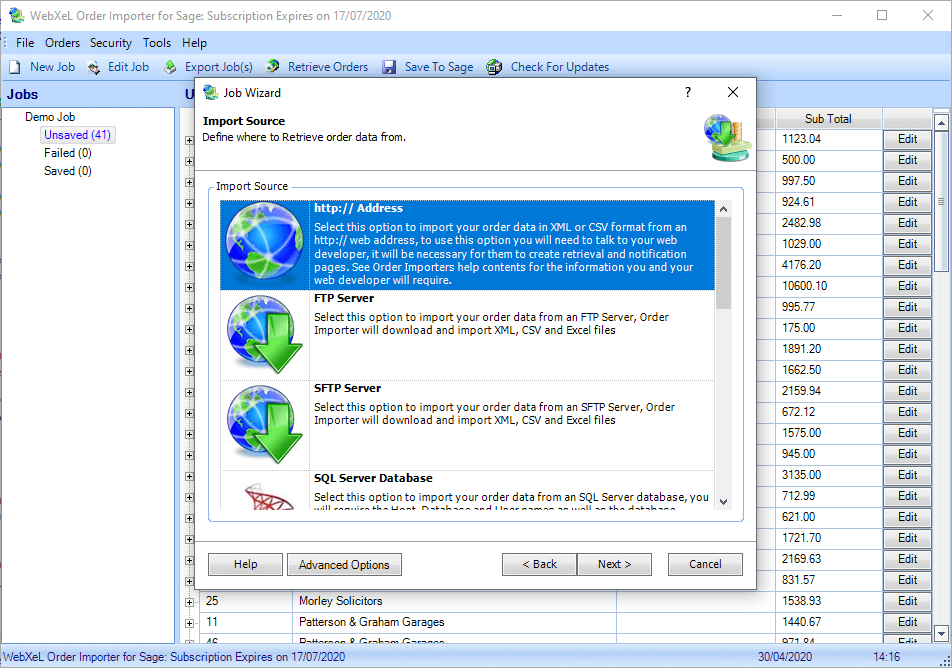Image resolution: width=952 pixels, height=668 pixels.
Task: Click the Job Wizard question mark help icon
Action: point(688,92)
